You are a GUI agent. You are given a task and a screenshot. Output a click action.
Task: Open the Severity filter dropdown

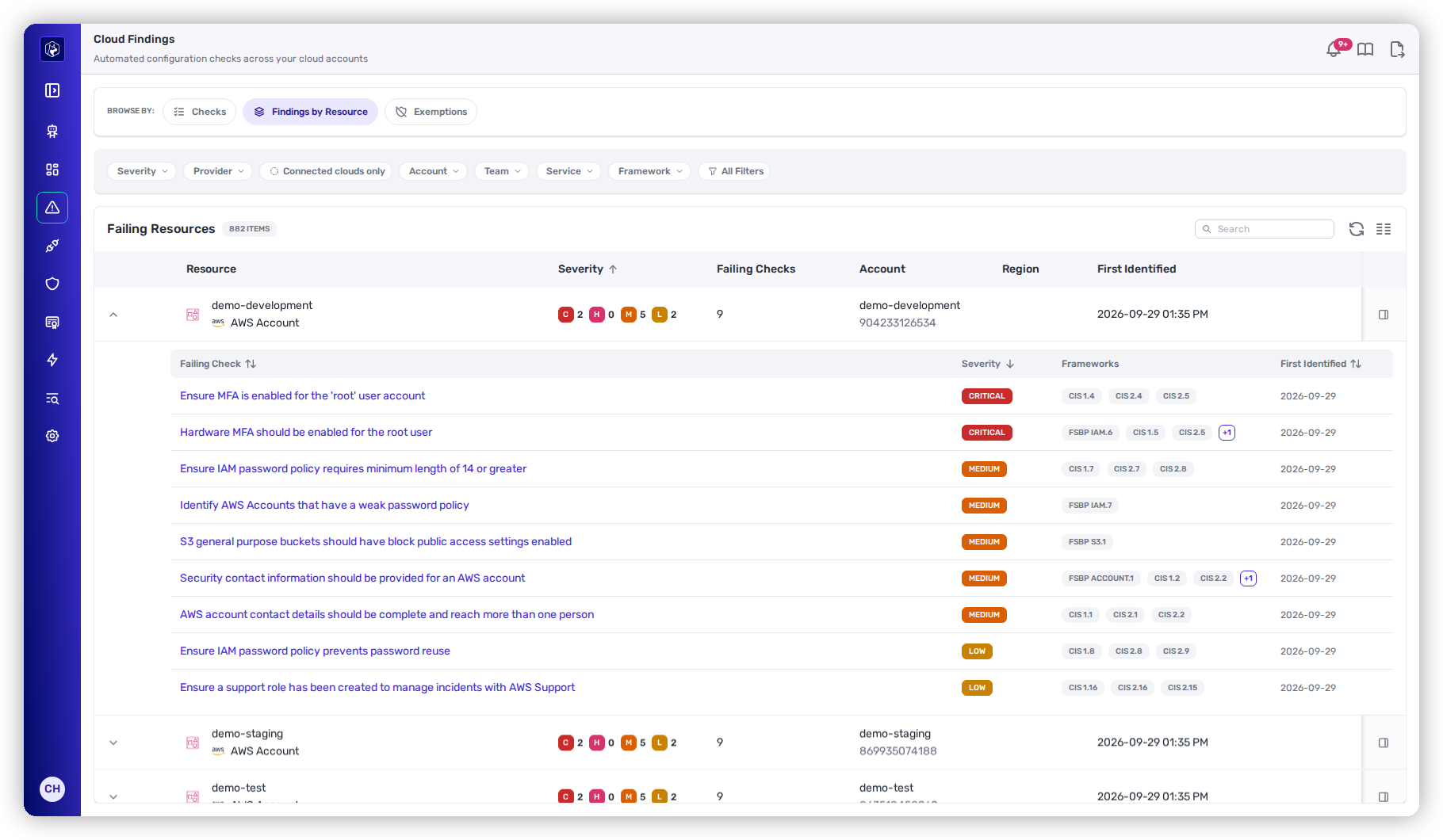(x=141, y=171)
